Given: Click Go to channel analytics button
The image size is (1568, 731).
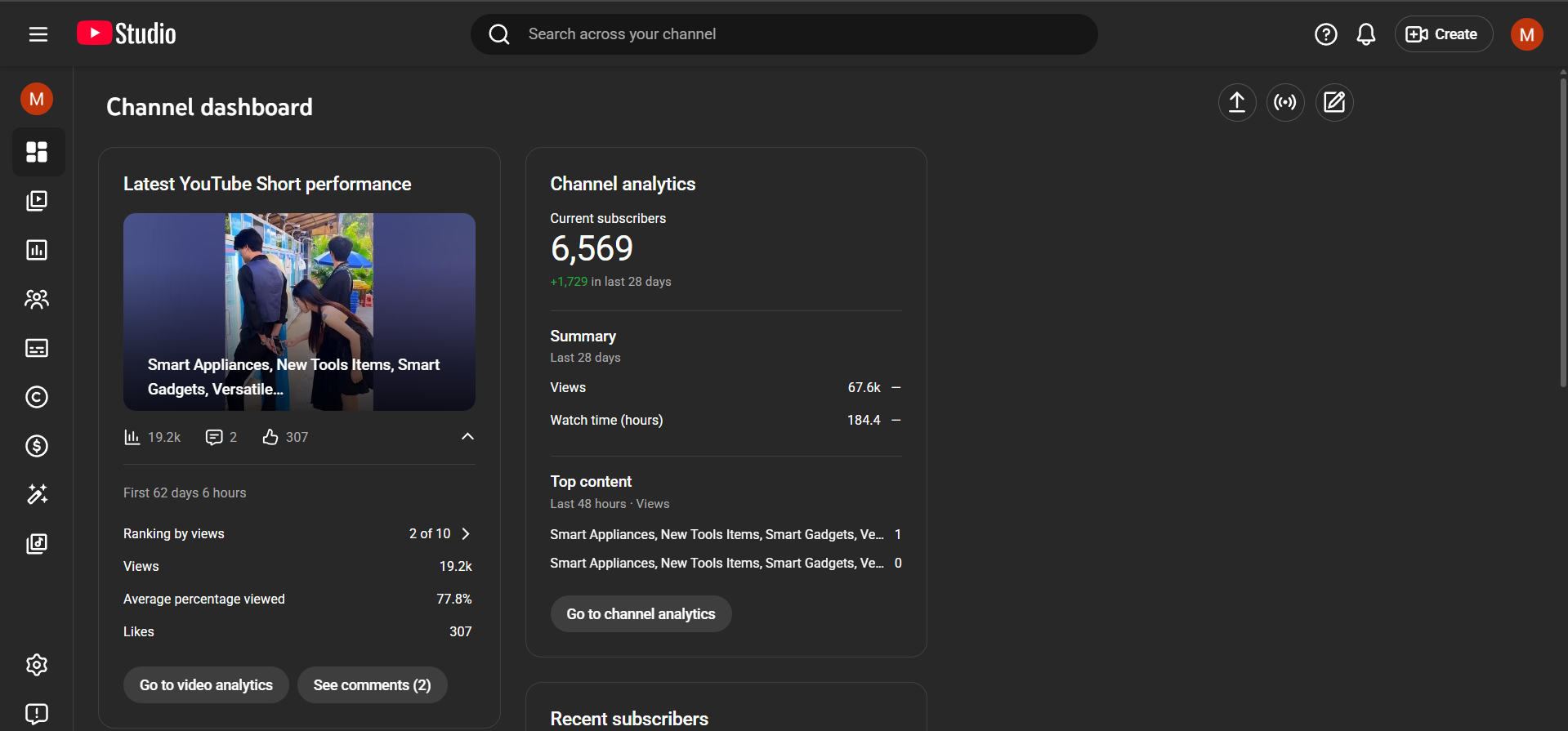Looking at the screenshot, I should (641, 614).
